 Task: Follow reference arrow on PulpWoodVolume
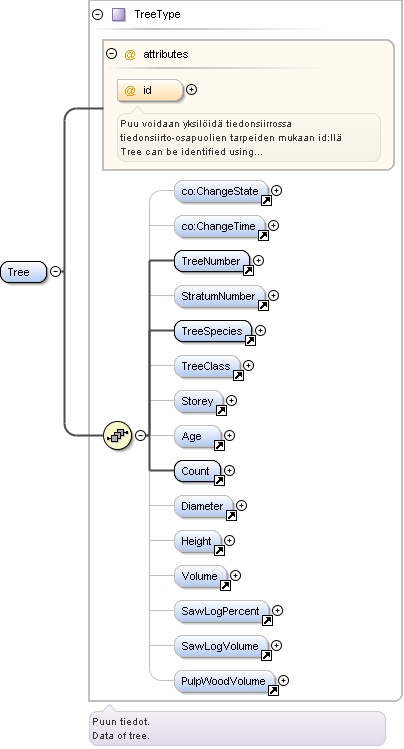pyautogui.click(x=273, y=691)
